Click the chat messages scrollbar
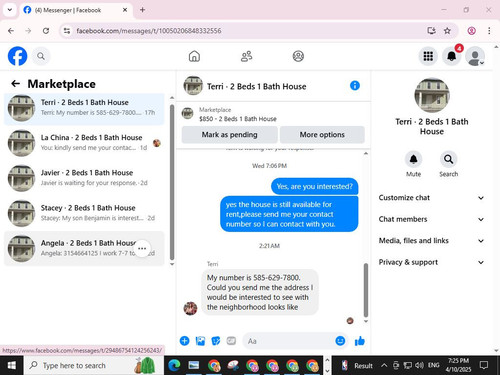 366,290
